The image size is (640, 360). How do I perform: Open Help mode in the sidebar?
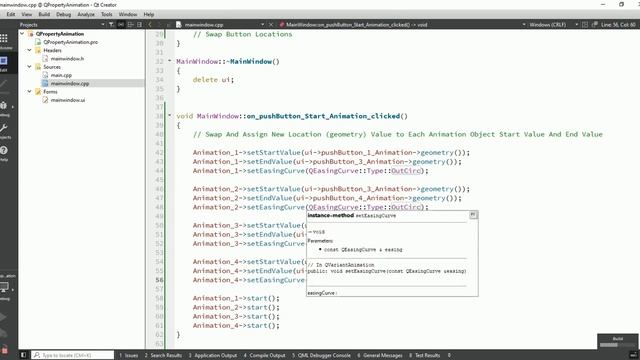tap(4, 153)
